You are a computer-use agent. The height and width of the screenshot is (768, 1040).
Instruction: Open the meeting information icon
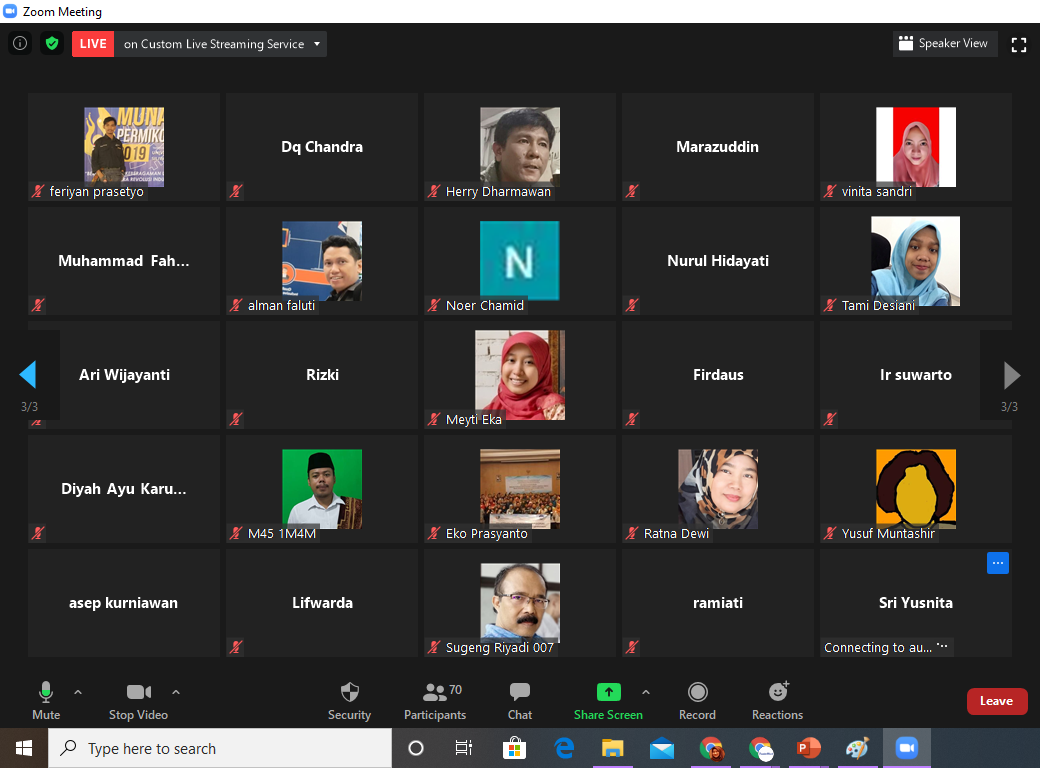[19, 44]
